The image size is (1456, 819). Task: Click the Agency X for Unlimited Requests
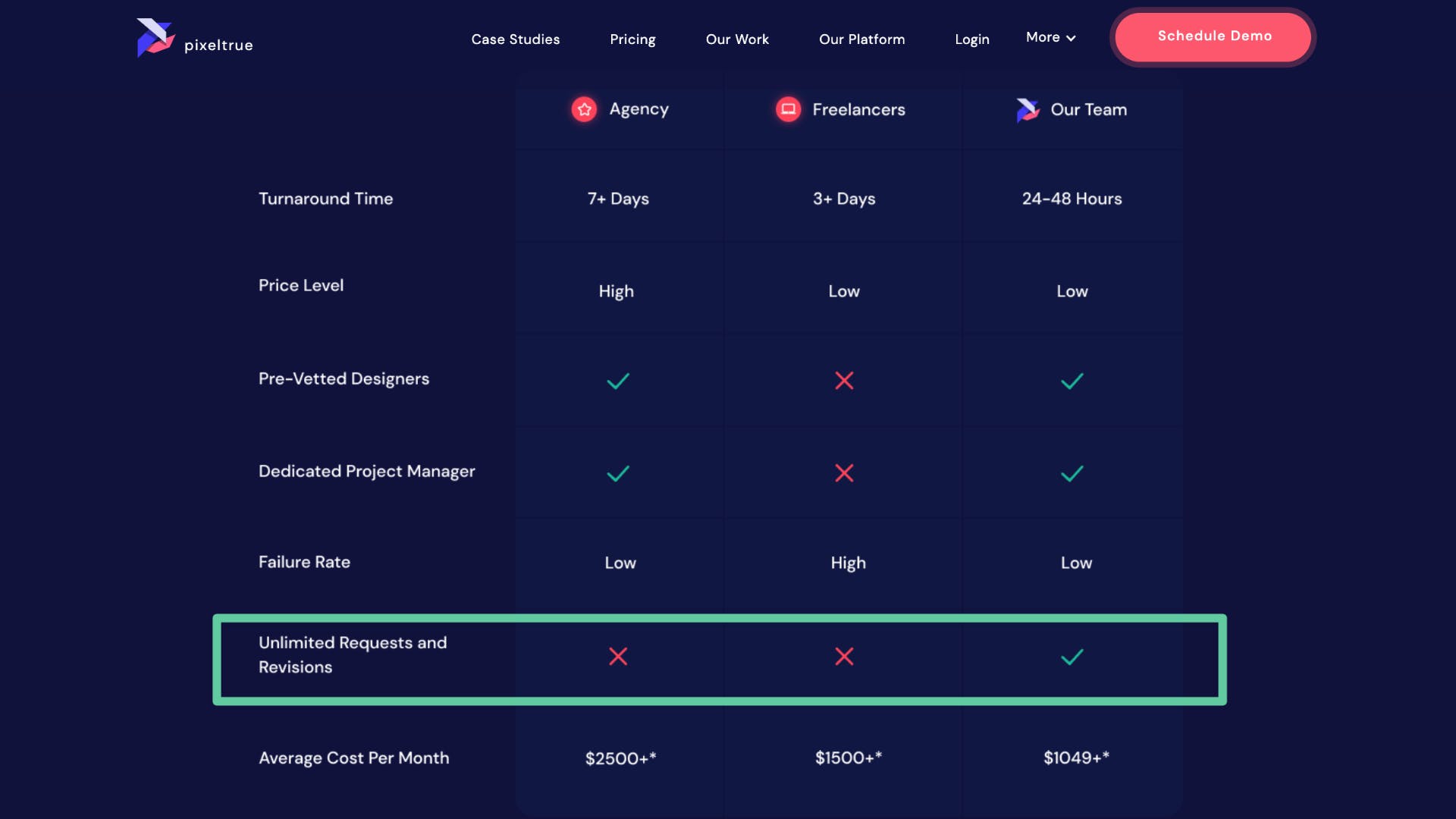(x=619, y=657)
